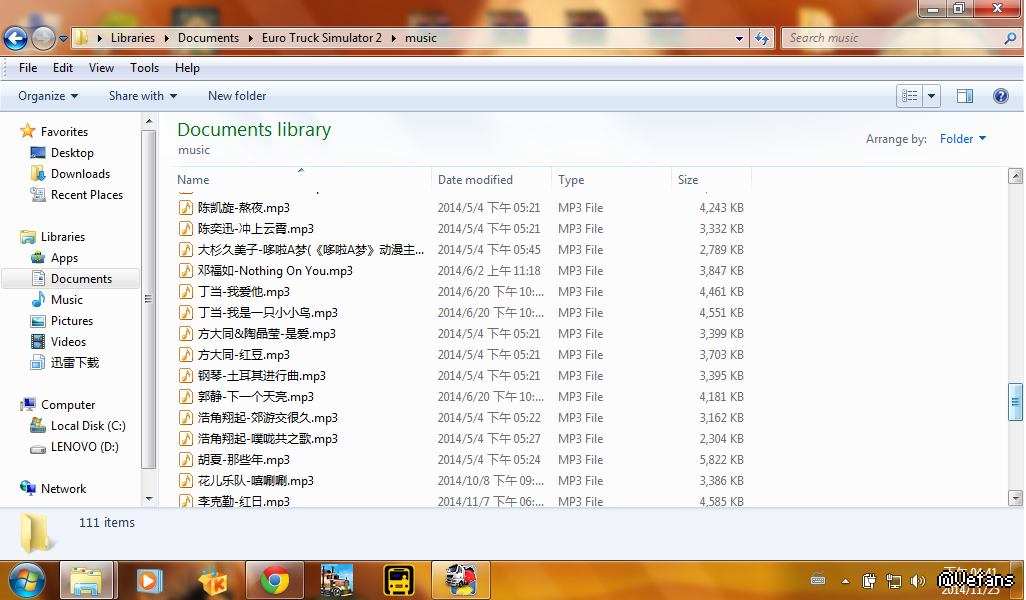This screenshot has width=1026, height=600.
Task: Open recent pages dropdown next to Forward
Action: pos(63,39)
